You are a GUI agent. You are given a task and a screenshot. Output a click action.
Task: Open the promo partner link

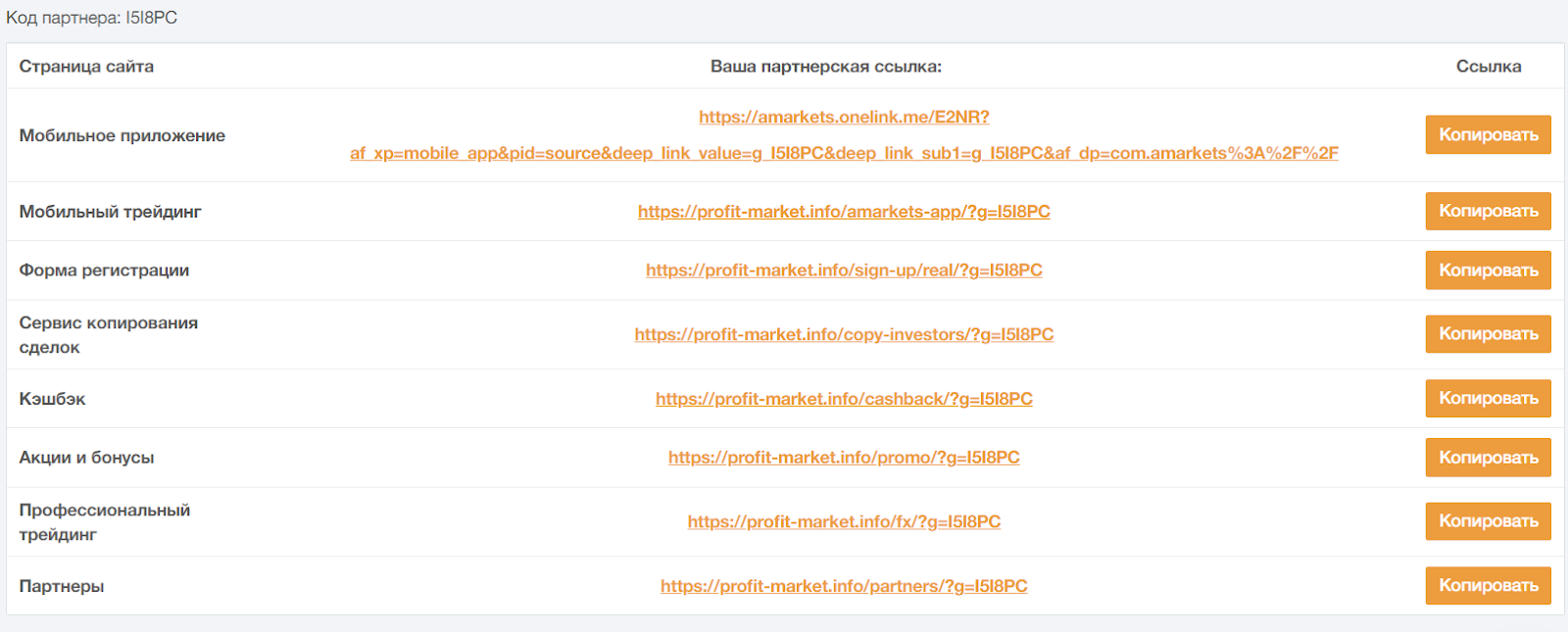coord(844,458)
